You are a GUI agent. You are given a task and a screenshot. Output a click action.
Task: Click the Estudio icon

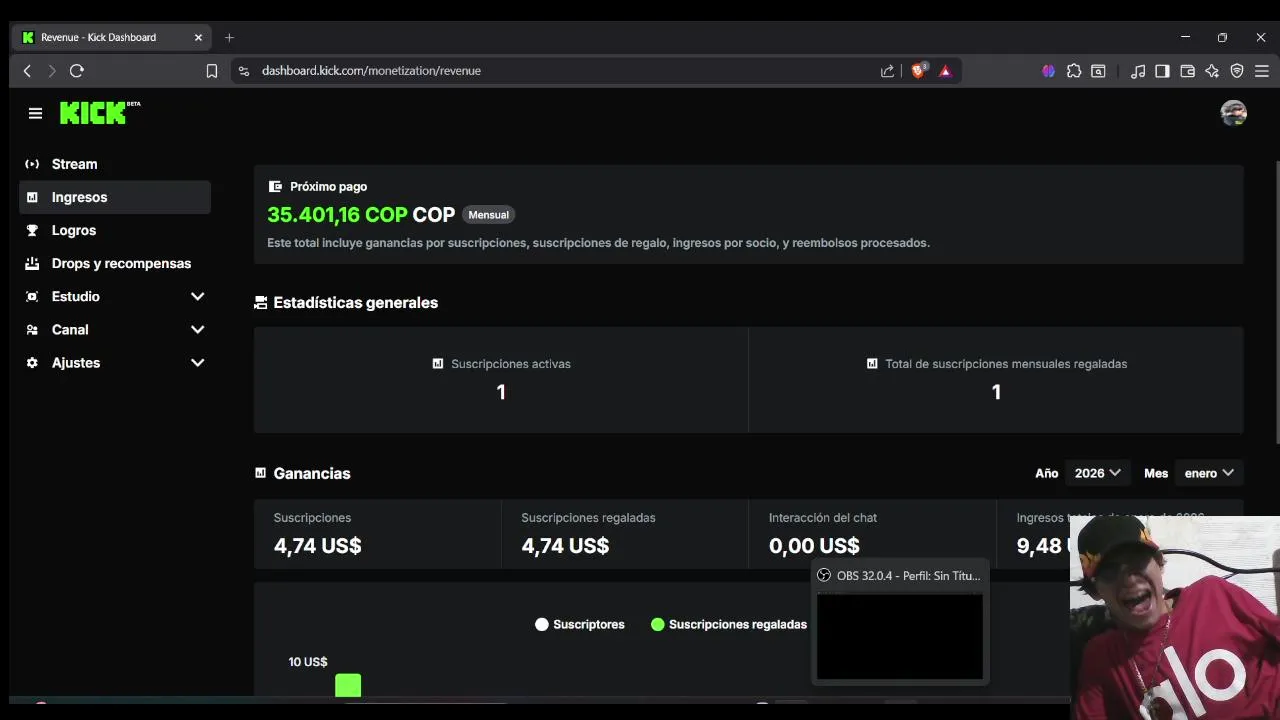pos(32,296)
